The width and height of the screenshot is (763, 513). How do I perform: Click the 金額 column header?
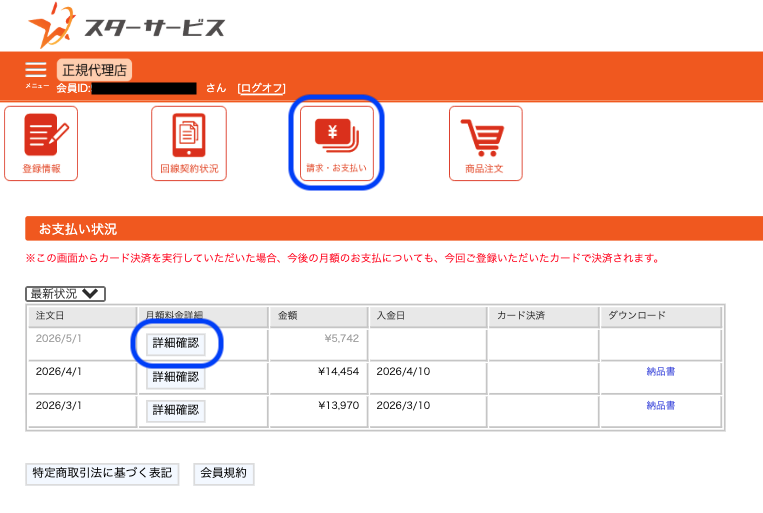coord(318,316)
